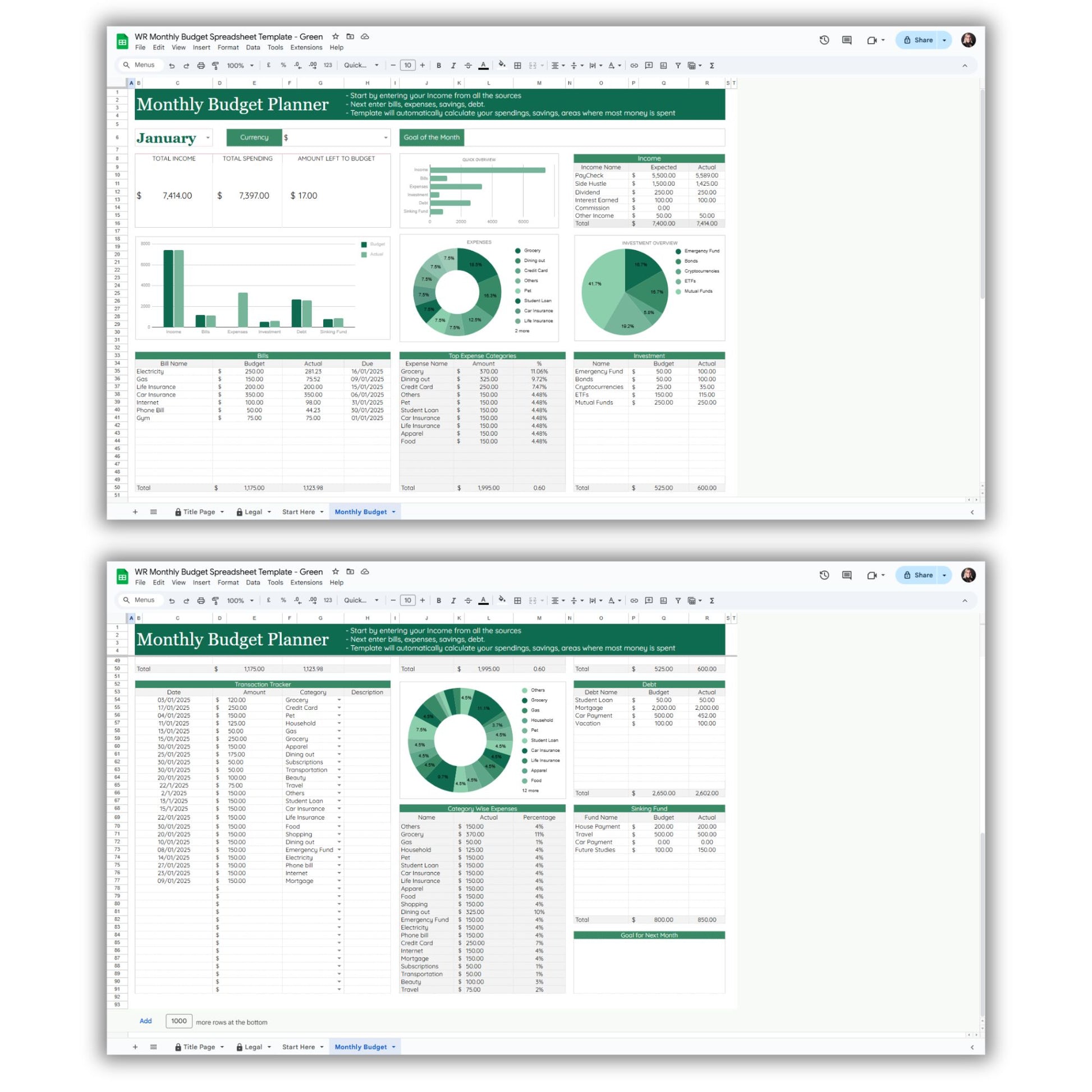
Task: Open the Insert menu in top window
Action: click(201, 48)
